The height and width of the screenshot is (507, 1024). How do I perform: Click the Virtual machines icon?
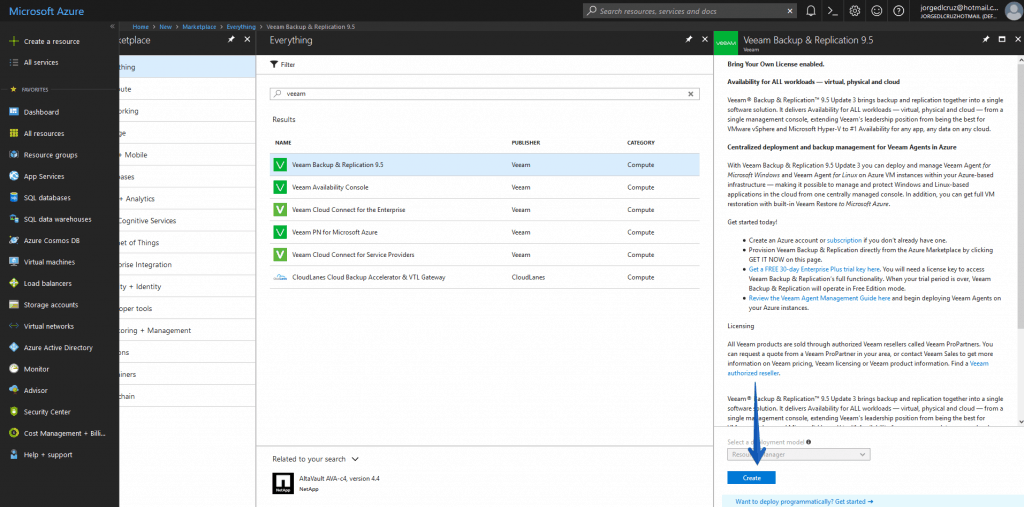(x=13, y=262)
